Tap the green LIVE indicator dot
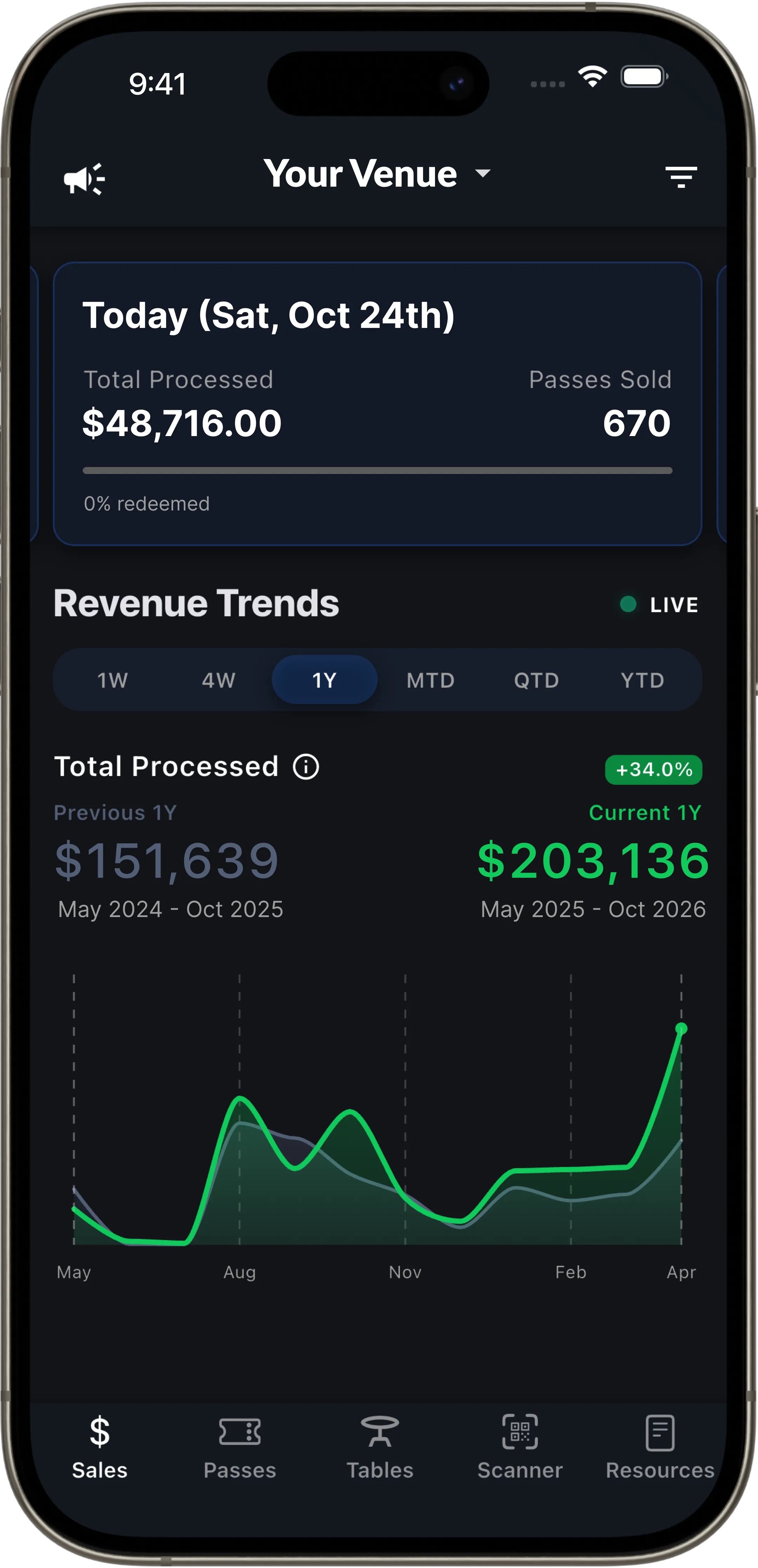758x1568 pixels. click(628, 605)
